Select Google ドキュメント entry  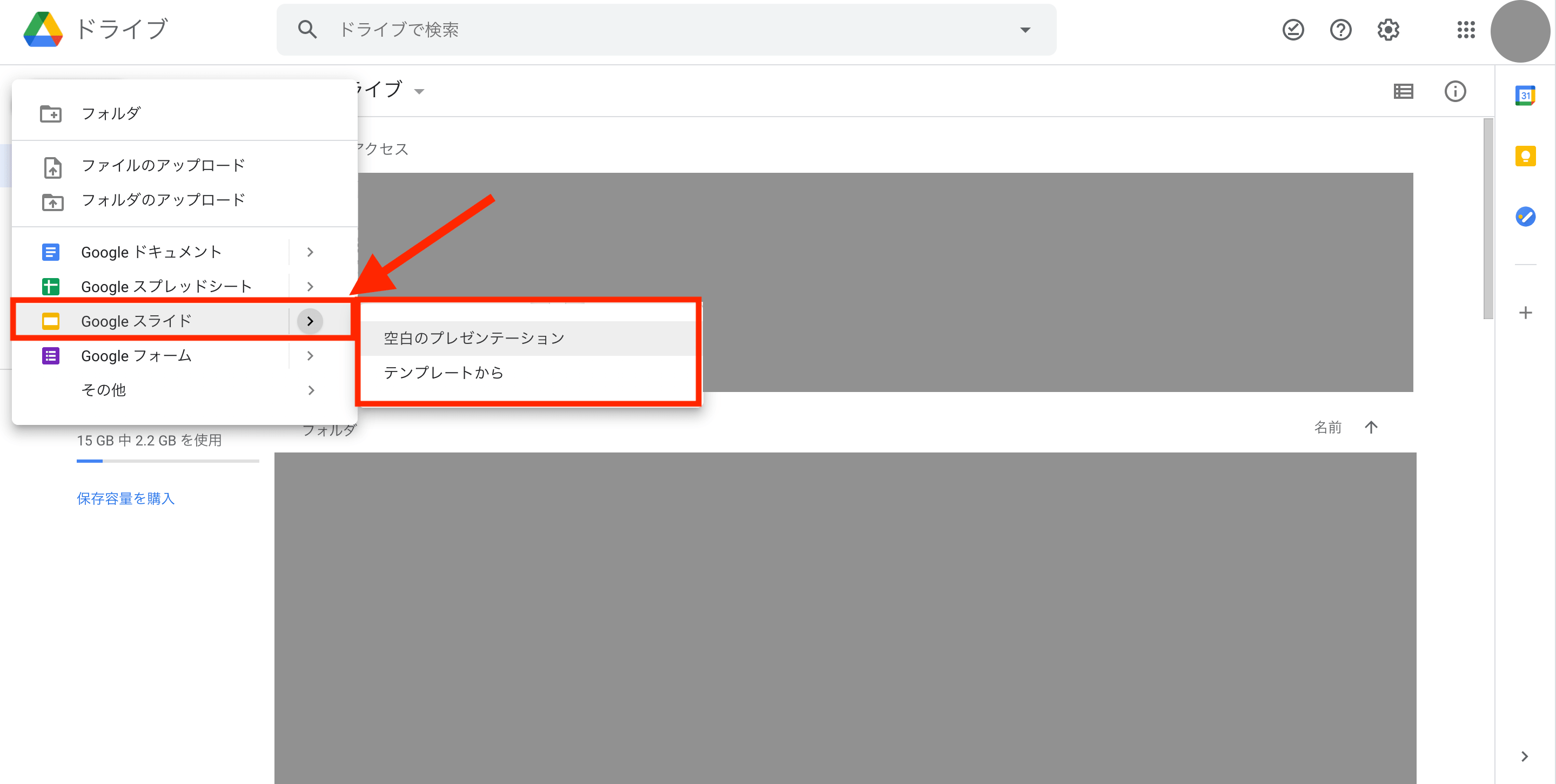point(151,252)
